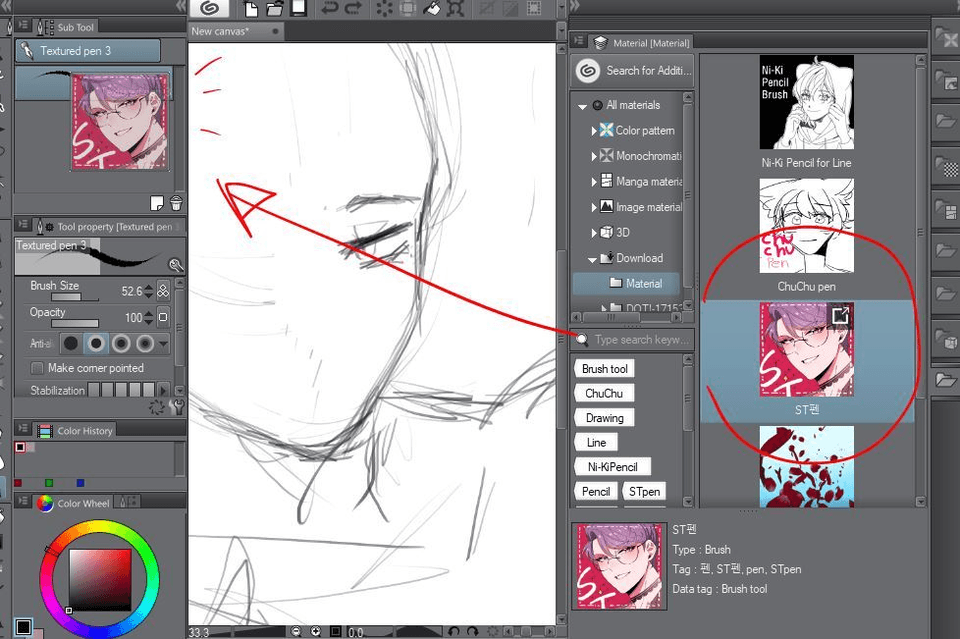Select the strongest anti-aliasing option

coord(146,343)
